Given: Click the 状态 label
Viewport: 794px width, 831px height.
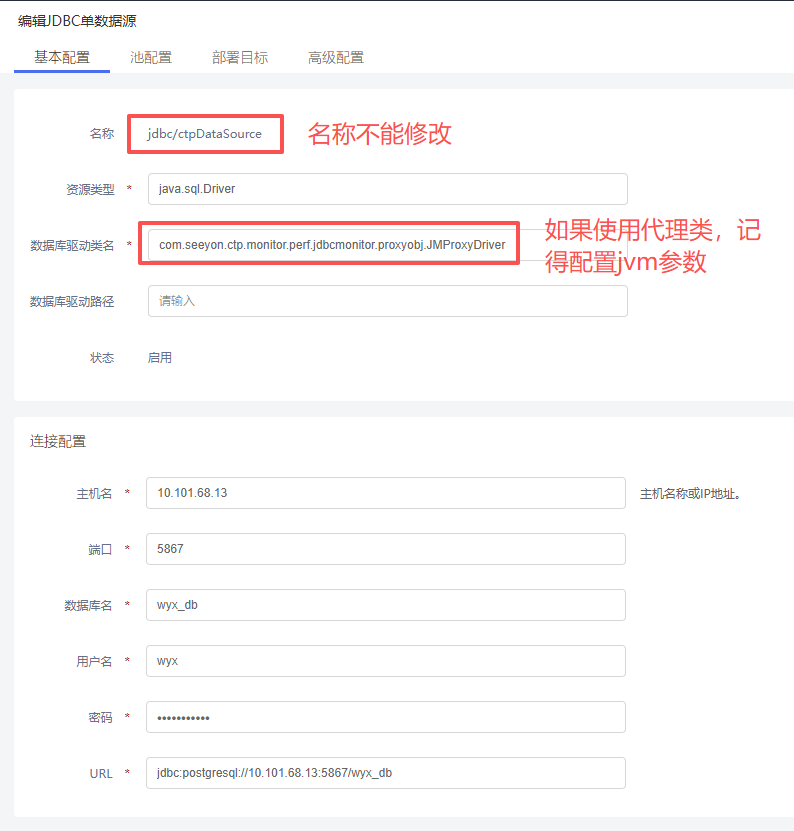Looking at the screenshot, I should point(102,358).
